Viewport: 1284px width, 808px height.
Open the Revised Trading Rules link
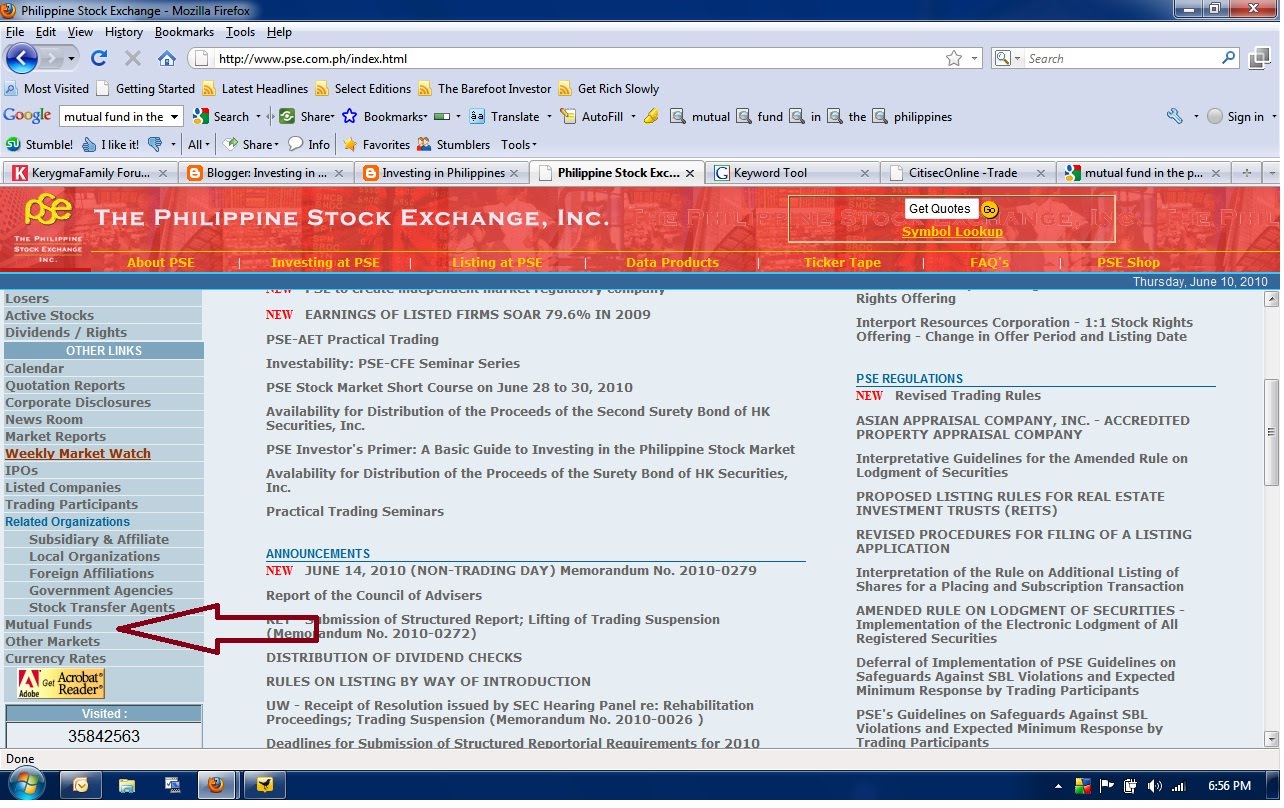click(x=968, y=395)
